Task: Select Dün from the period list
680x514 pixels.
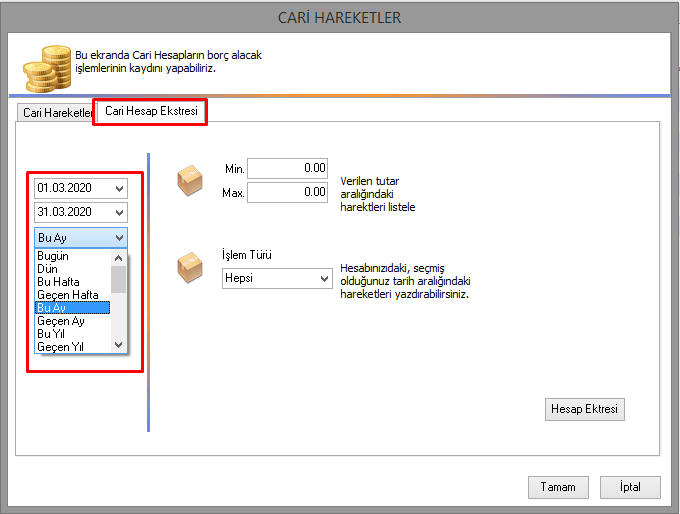Action: pyautogui.click(x=48, y=269)
